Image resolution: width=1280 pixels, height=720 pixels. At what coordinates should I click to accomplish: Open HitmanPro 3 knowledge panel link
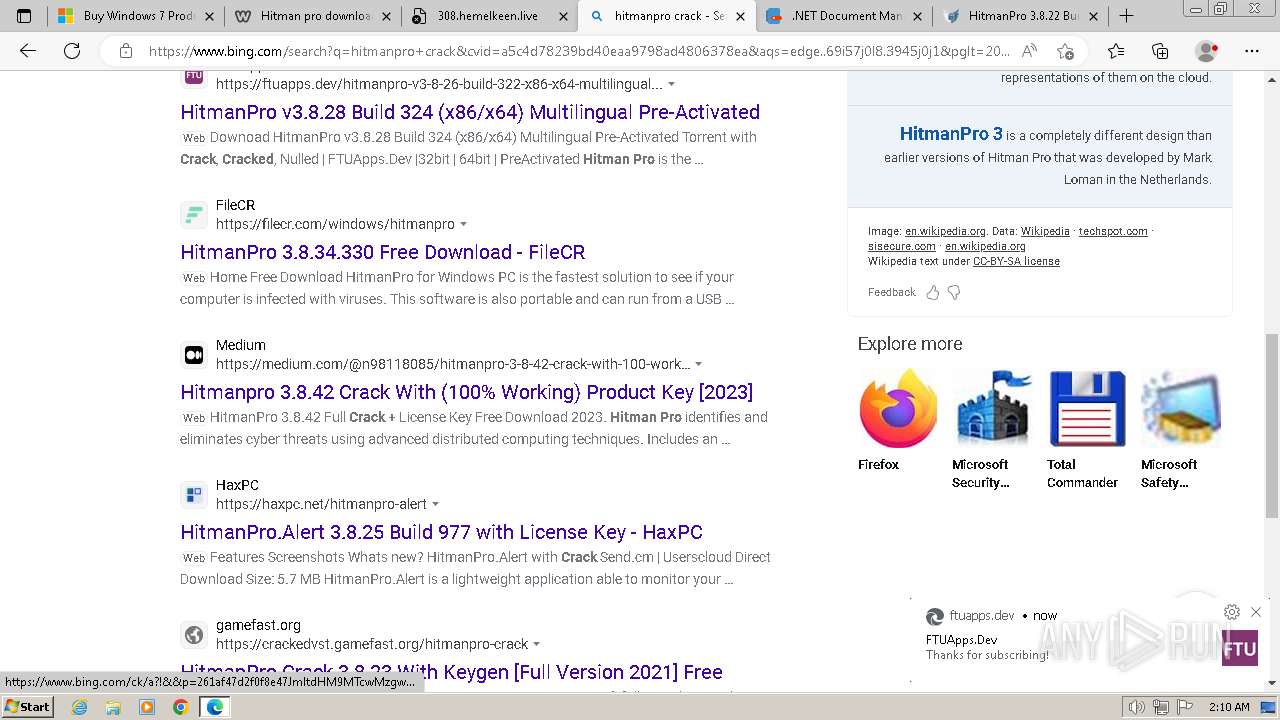pos(951,134)
